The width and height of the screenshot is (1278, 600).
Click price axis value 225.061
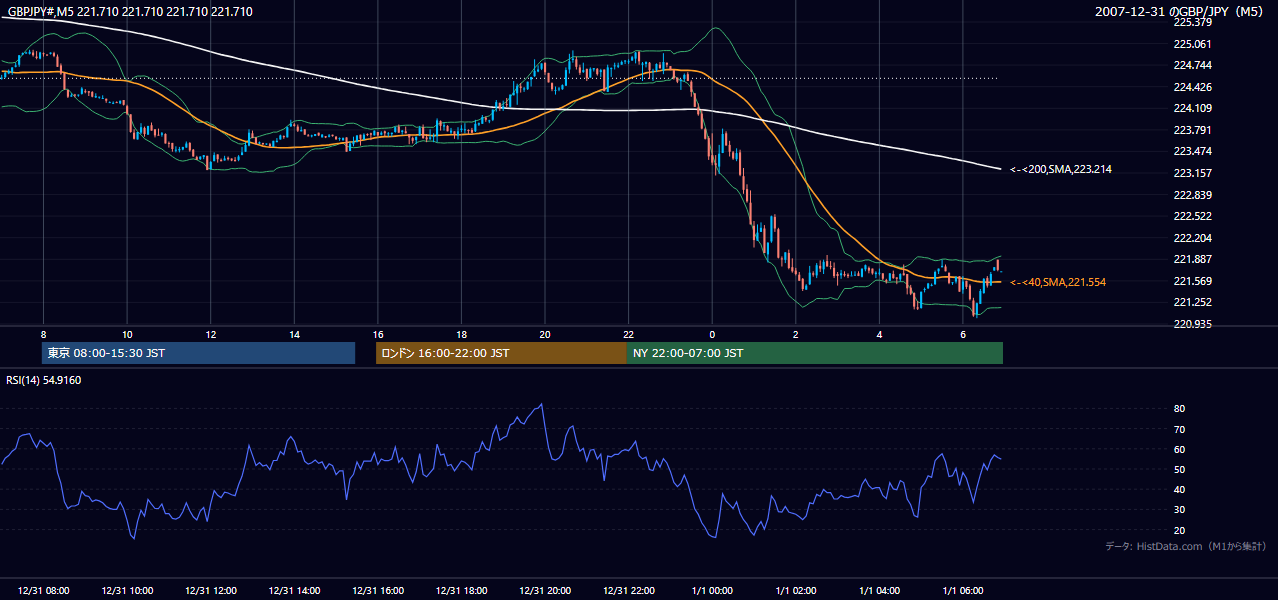click(1192, 44)
